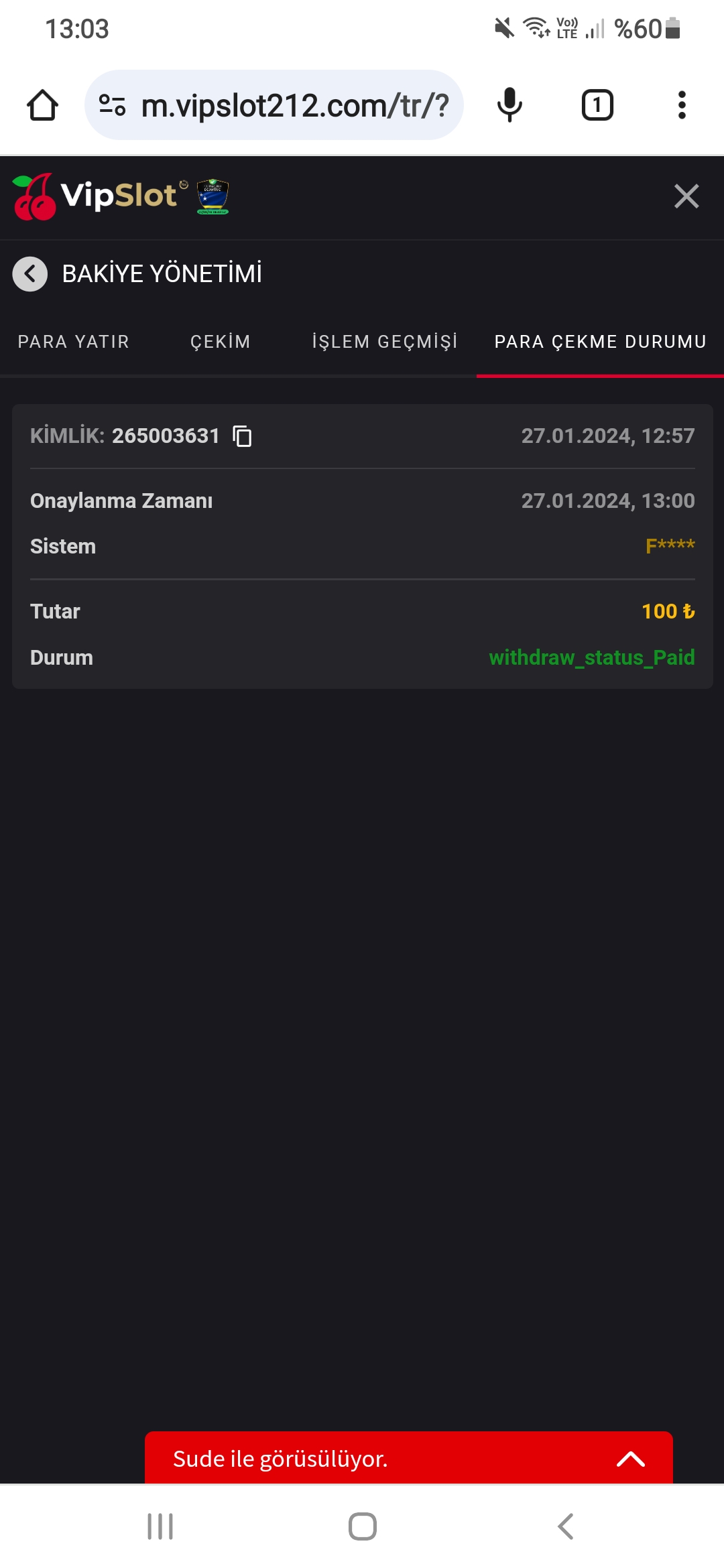
Task: Tap the voice search microphone icon
Action: tap(509, 105)
